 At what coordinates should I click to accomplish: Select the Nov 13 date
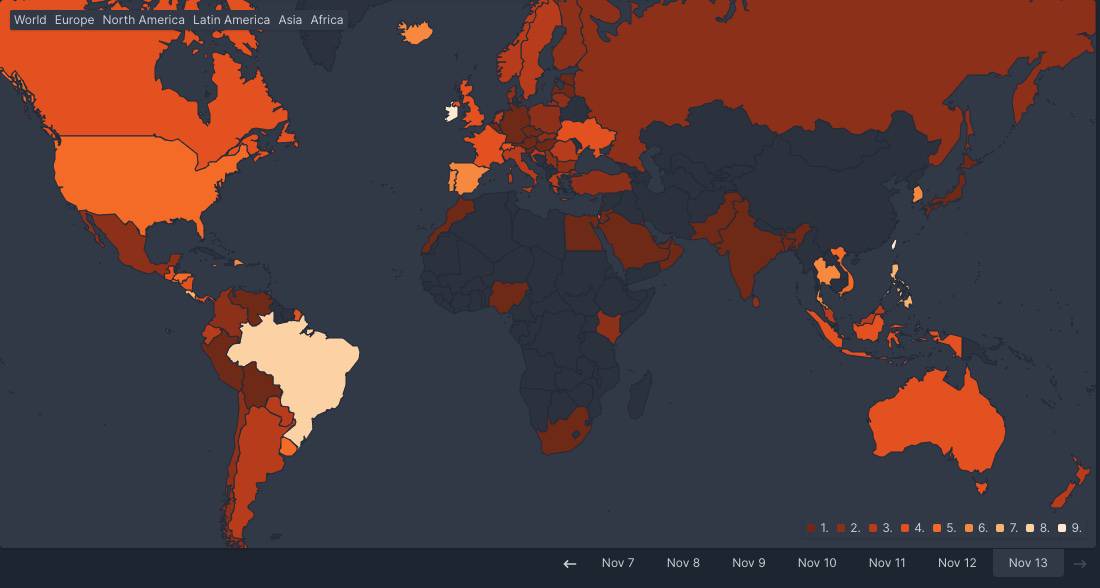[1027, 563]
